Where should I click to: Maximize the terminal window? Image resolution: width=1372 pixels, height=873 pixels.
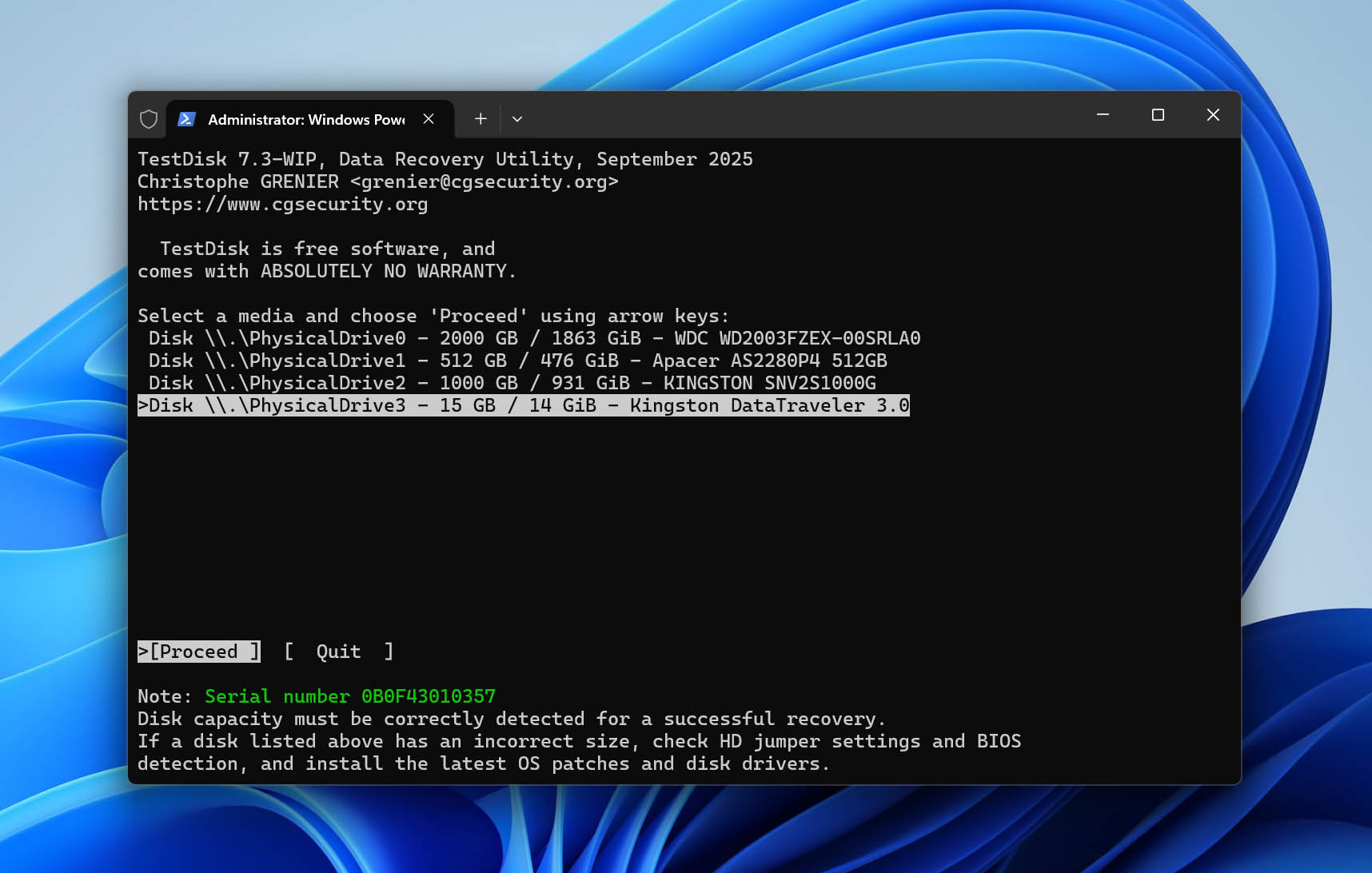point(1158,115)
